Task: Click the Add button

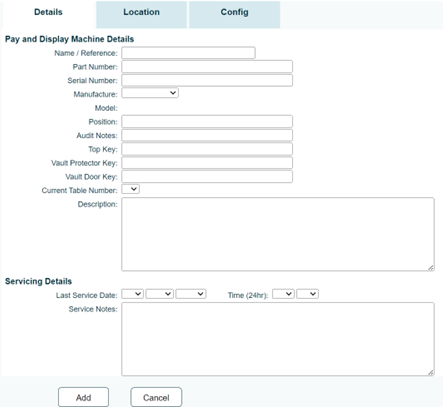Action: tap(83, 397)
